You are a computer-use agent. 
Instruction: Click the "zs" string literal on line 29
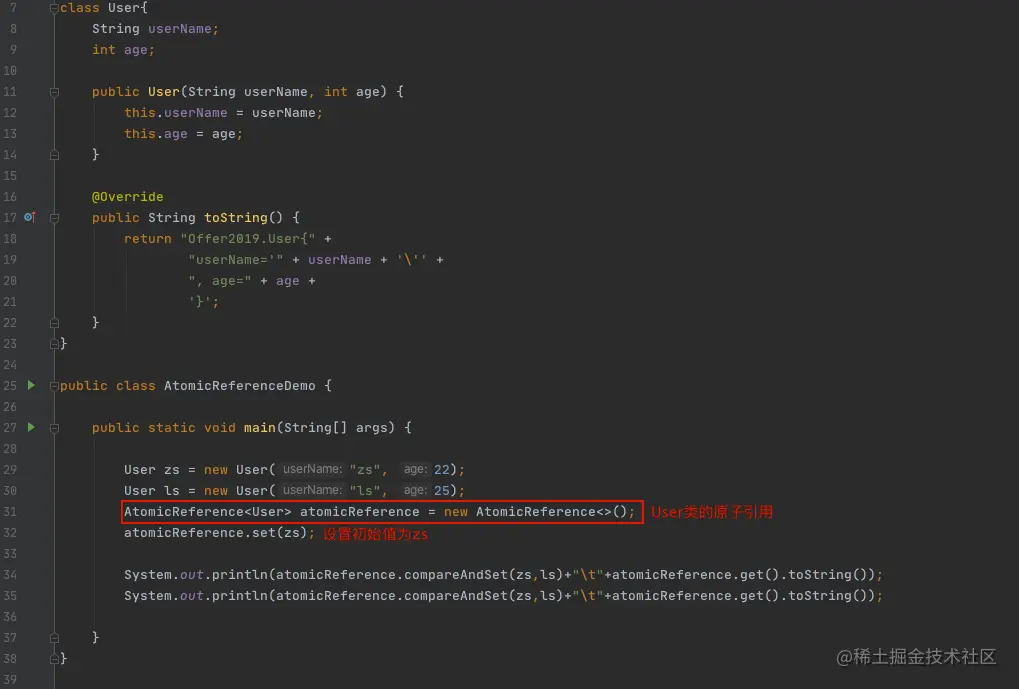[x=365, y=469]
